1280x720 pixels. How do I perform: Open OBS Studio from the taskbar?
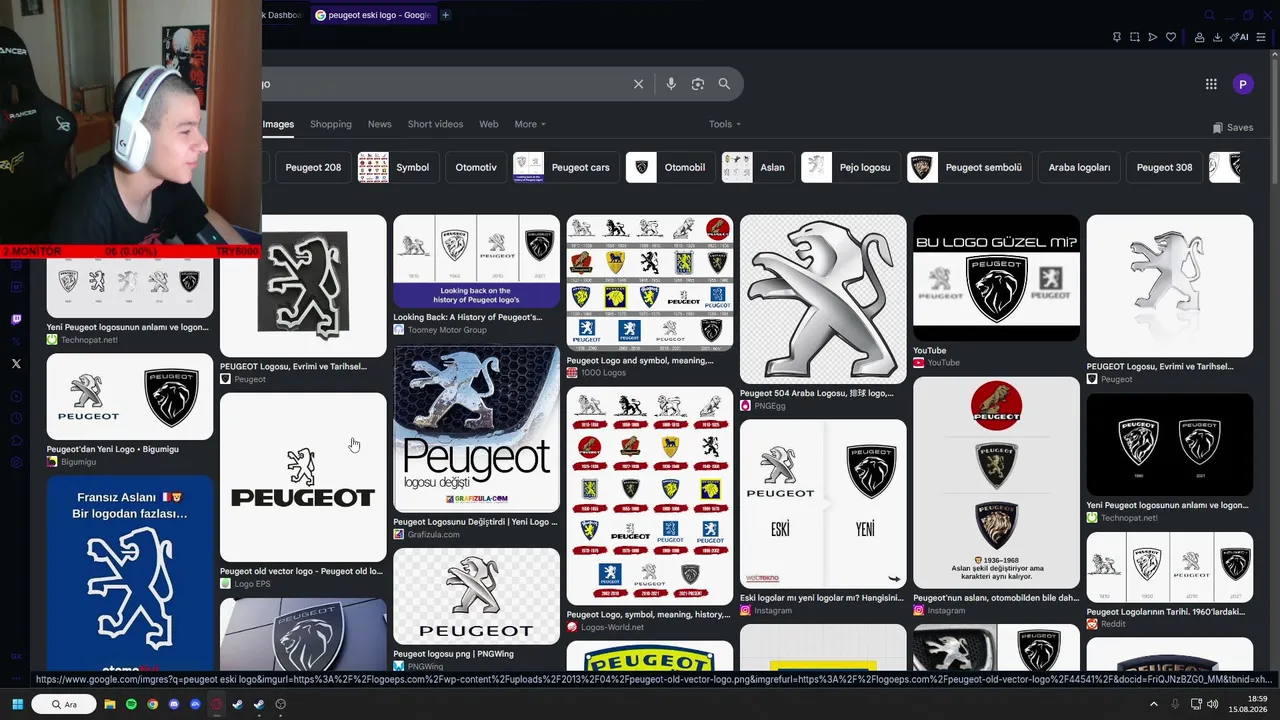[280, 704]
